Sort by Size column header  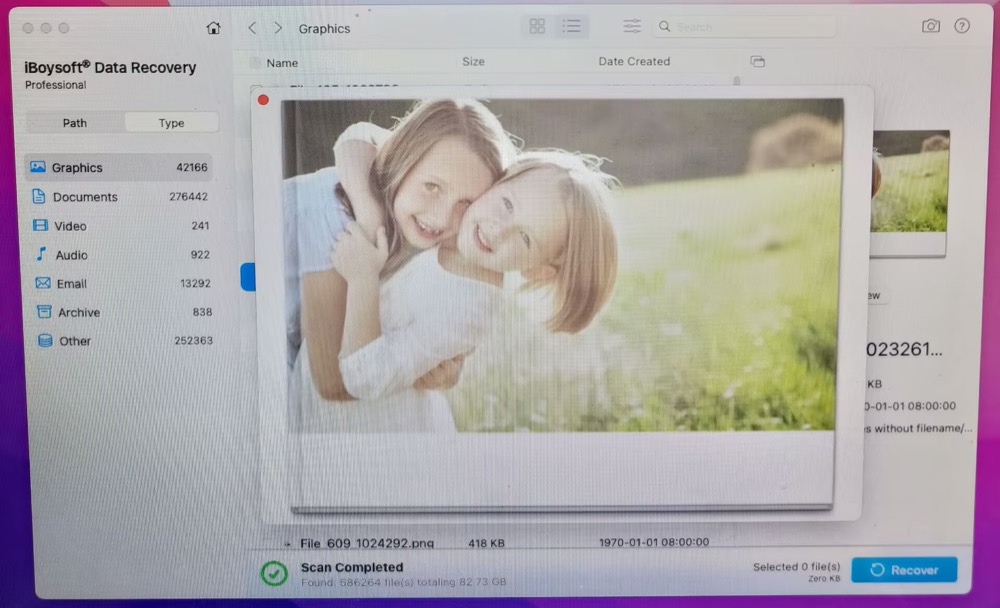coord(473,61)
